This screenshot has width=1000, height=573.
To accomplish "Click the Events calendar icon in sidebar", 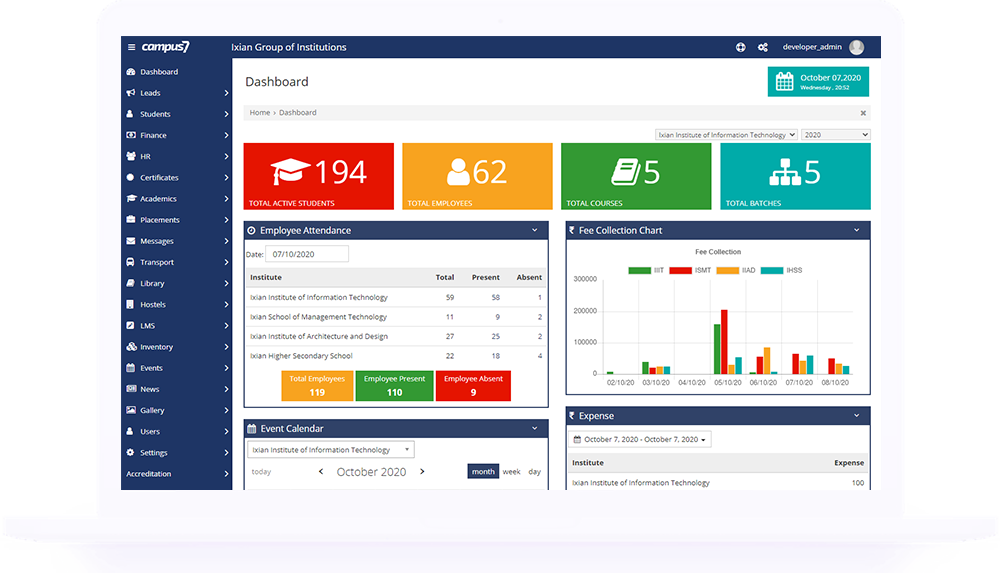I will pos(131,368).
